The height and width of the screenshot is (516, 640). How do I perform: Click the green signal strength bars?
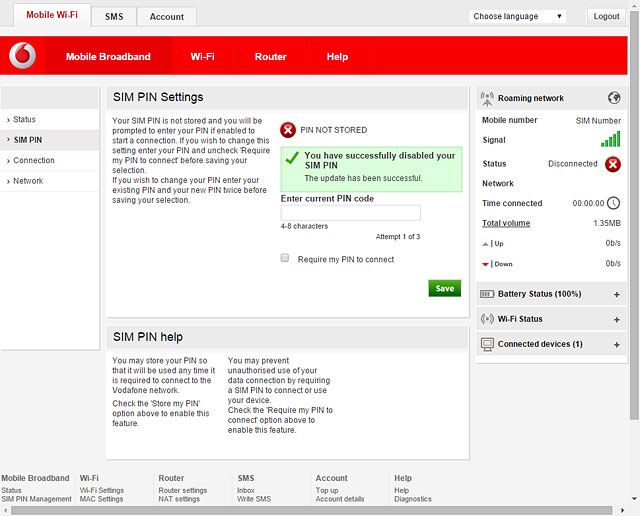coord(610,140)
